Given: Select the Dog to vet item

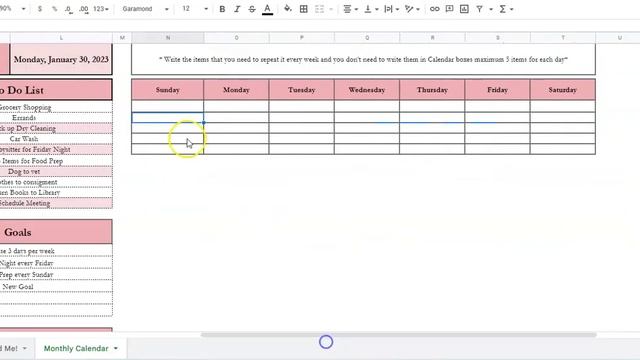Looking at the screenshot, I should tap(56, 171).
